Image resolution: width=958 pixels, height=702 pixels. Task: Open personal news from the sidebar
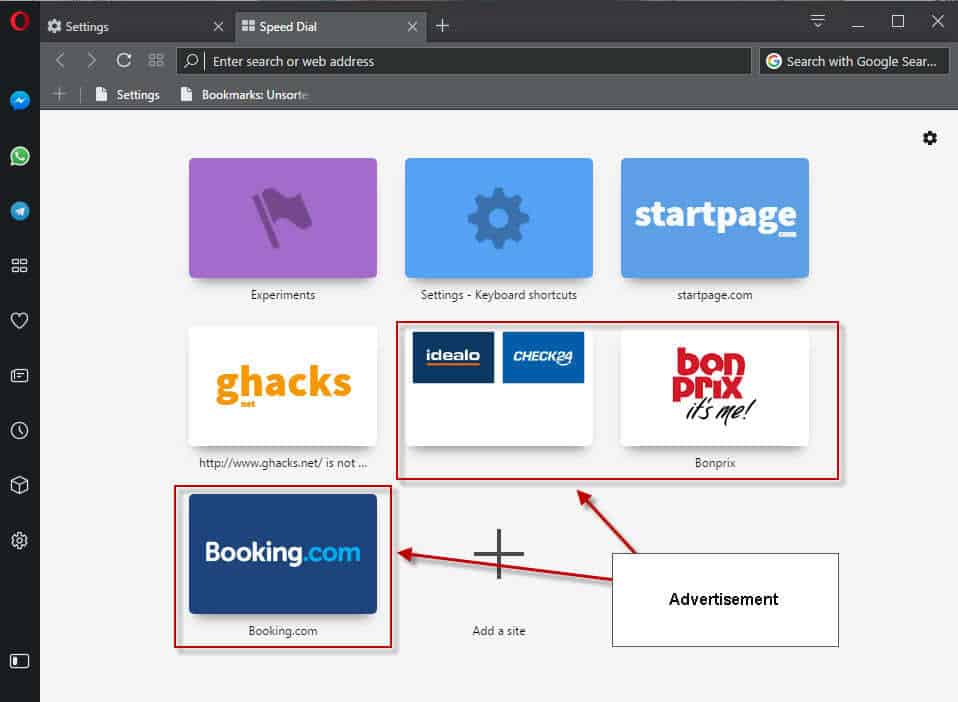tap(20, 375)
